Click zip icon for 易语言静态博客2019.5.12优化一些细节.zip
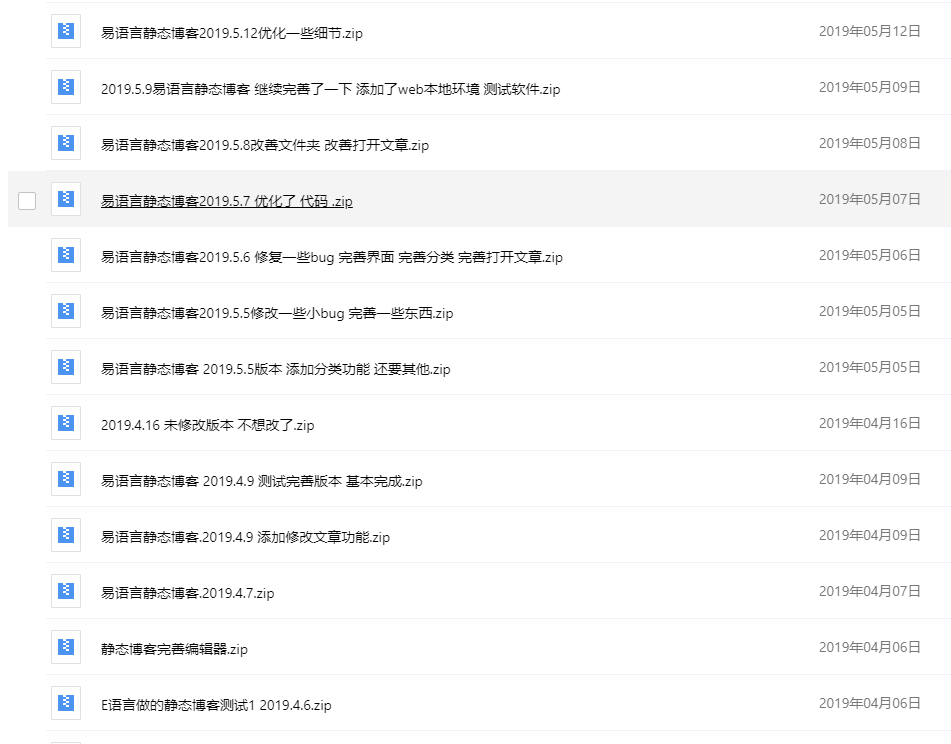The width and height of the screenshot is (951, 744). (x=66, y=31)
